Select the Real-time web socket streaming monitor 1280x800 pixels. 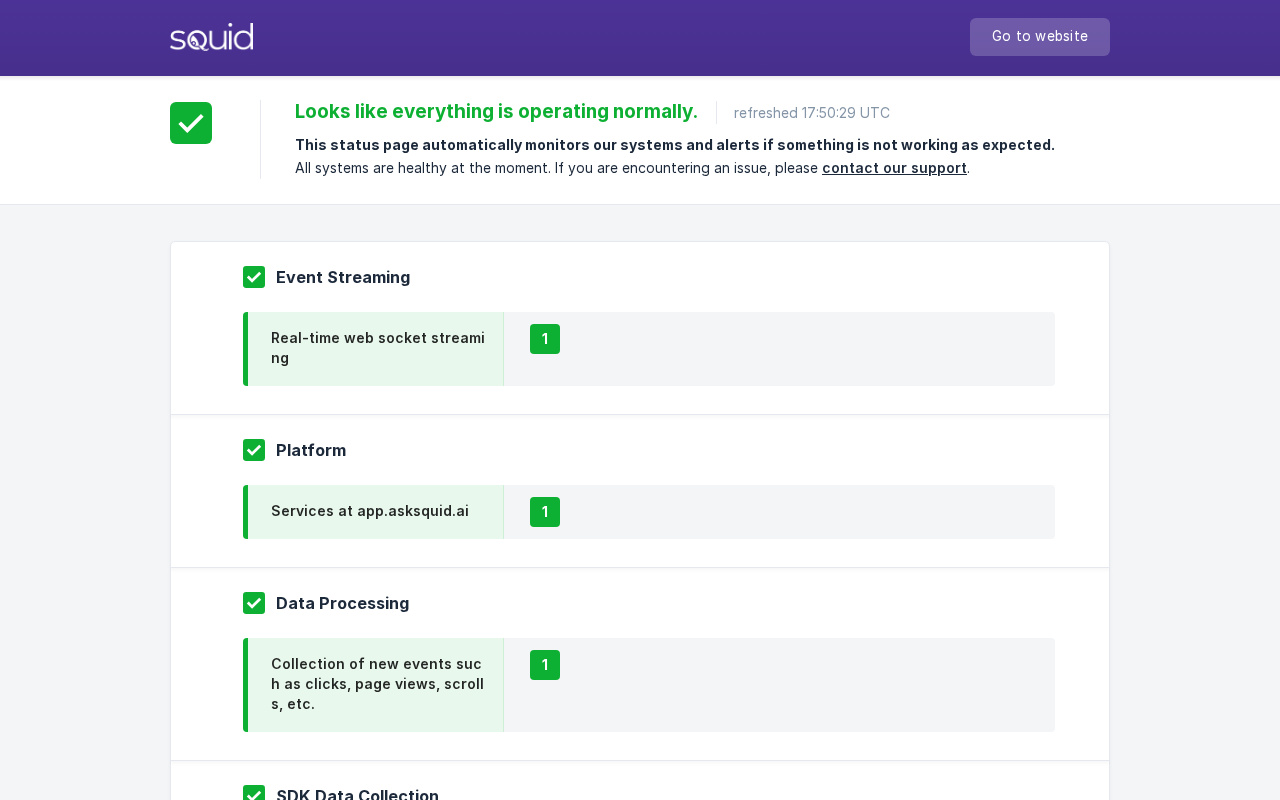coord(374,349)
